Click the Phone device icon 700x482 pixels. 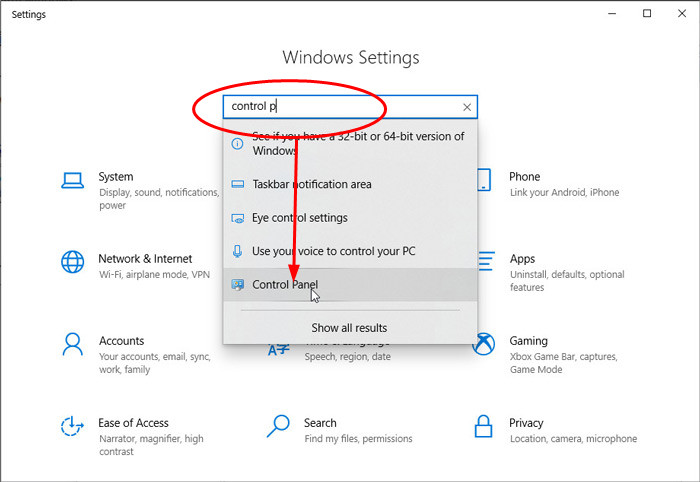click(x=484, y=181)
